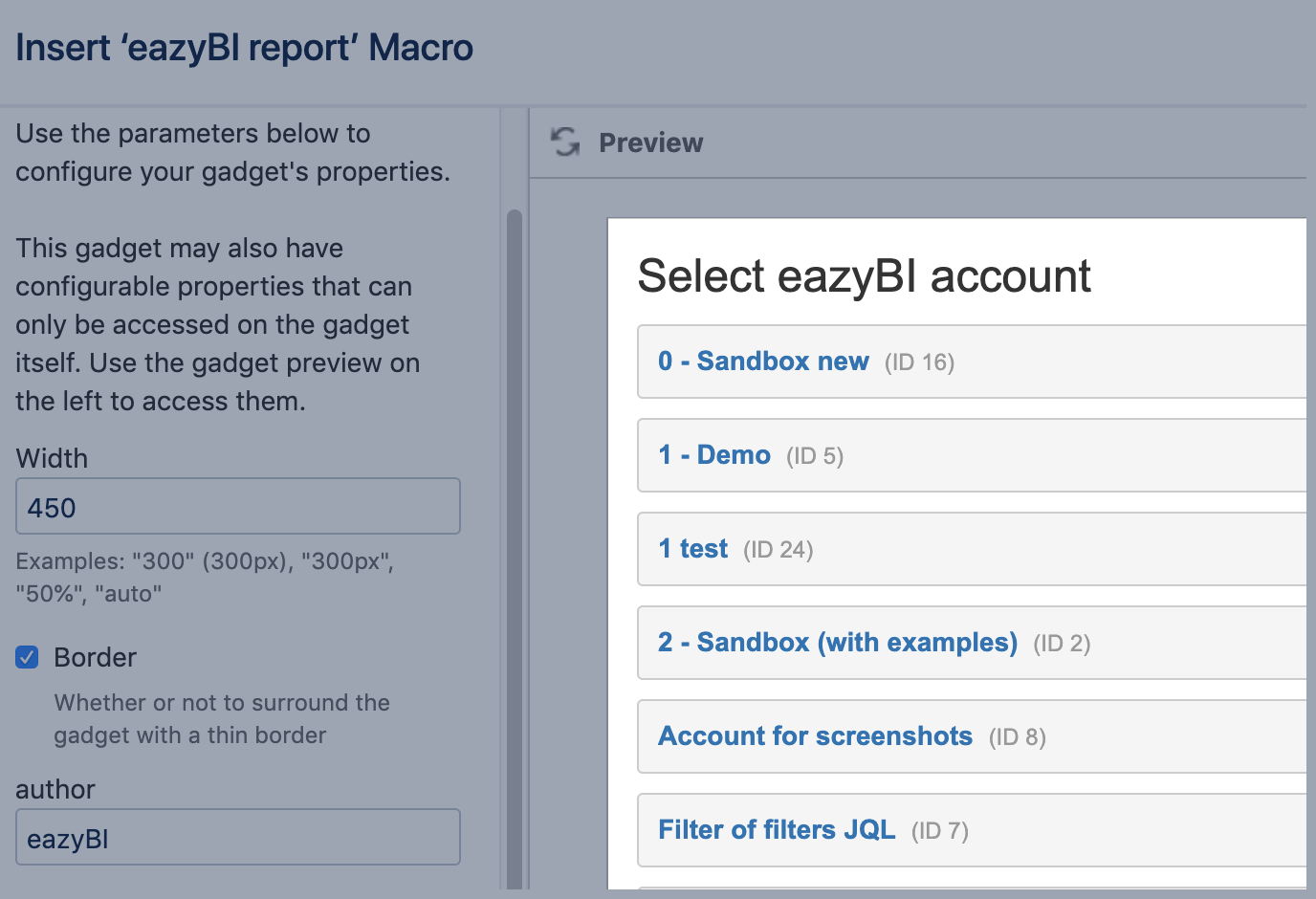Click the 'Select eazyBI account' heading

click(864, 276)
